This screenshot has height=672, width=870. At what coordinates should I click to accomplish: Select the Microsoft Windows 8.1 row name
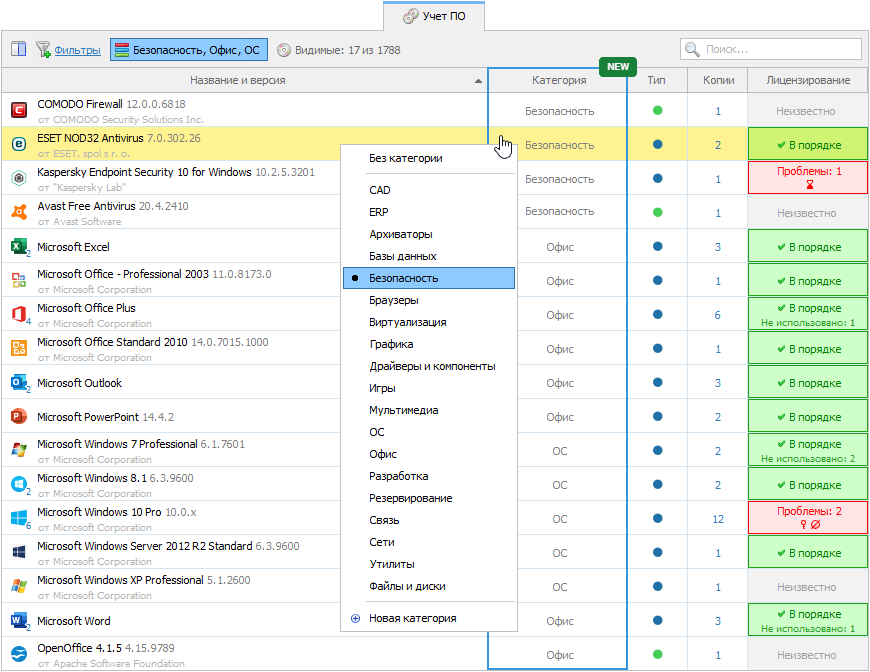click(115, 478)
